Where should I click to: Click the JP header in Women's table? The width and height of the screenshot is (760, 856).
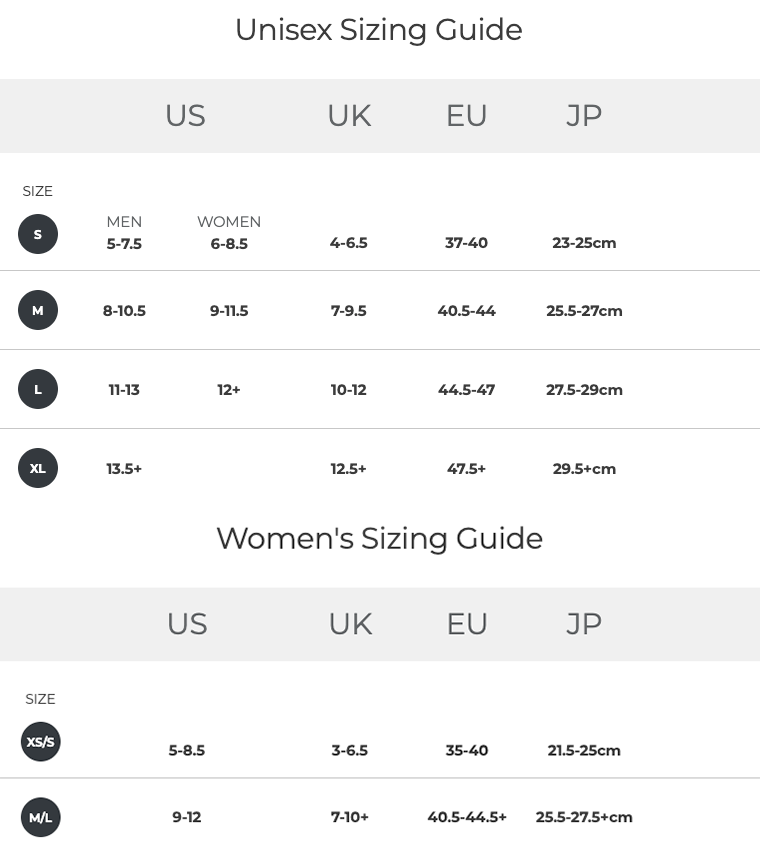[x=584, y=624]
